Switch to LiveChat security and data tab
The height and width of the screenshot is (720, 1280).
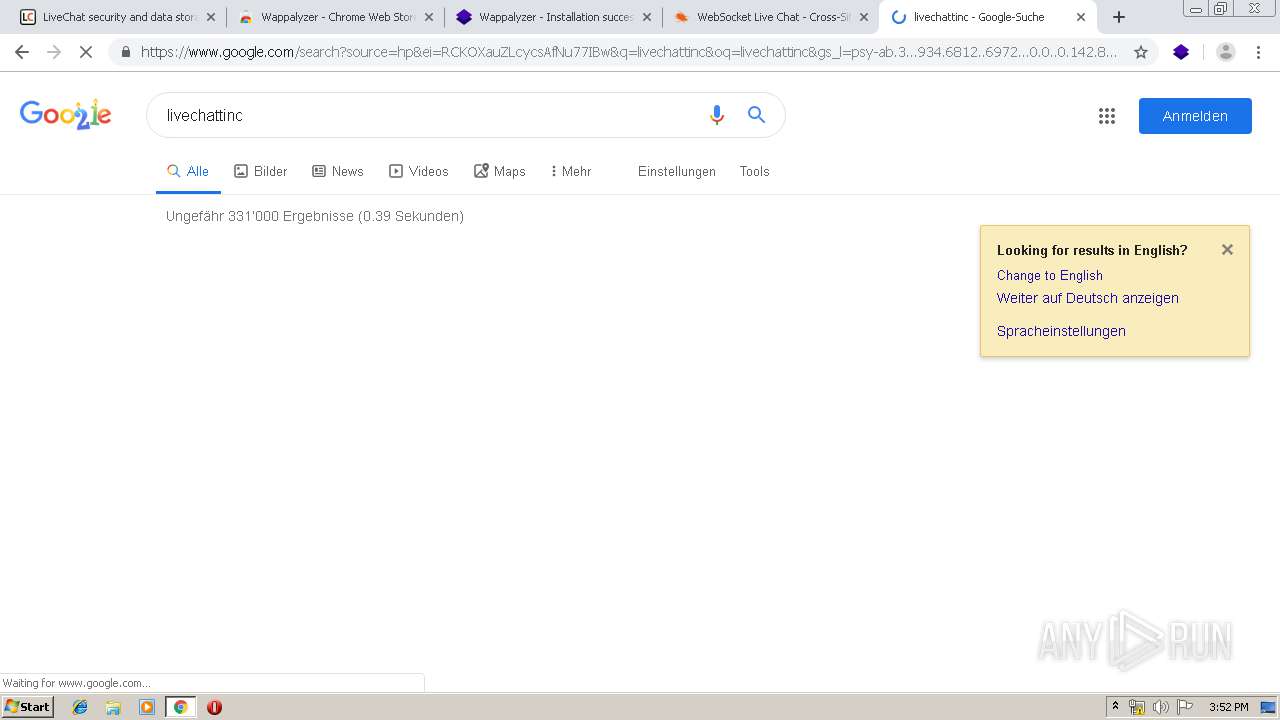coord(118,17)
